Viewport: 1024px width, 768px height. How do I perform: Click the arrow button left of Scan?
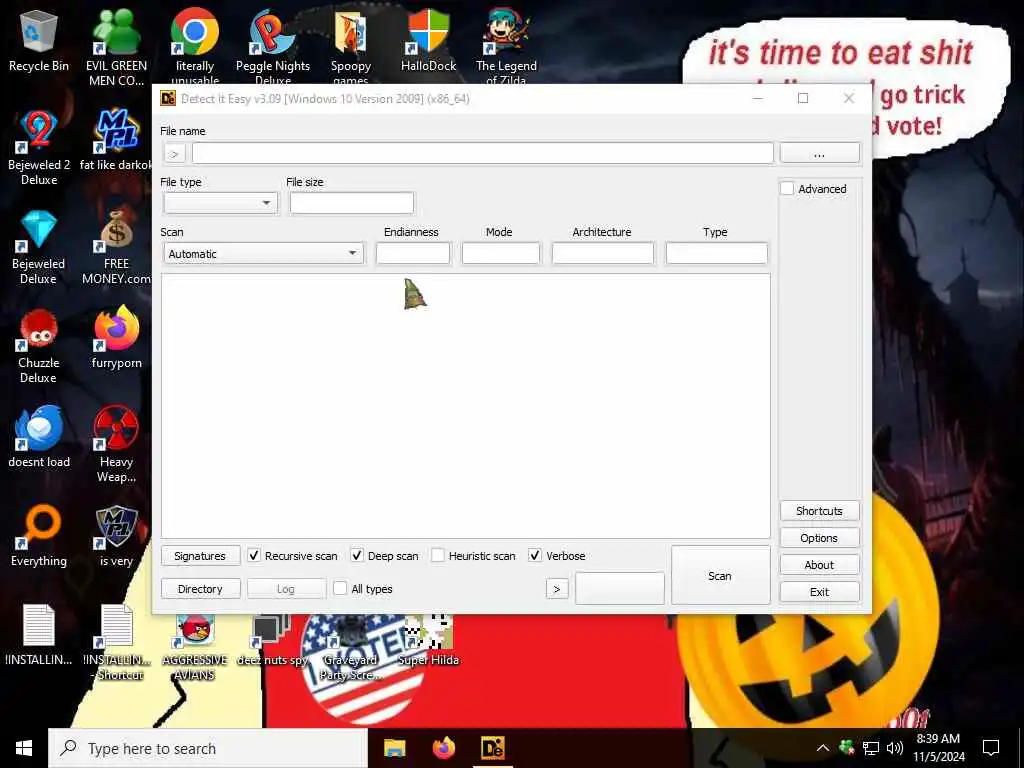(557, 589)
